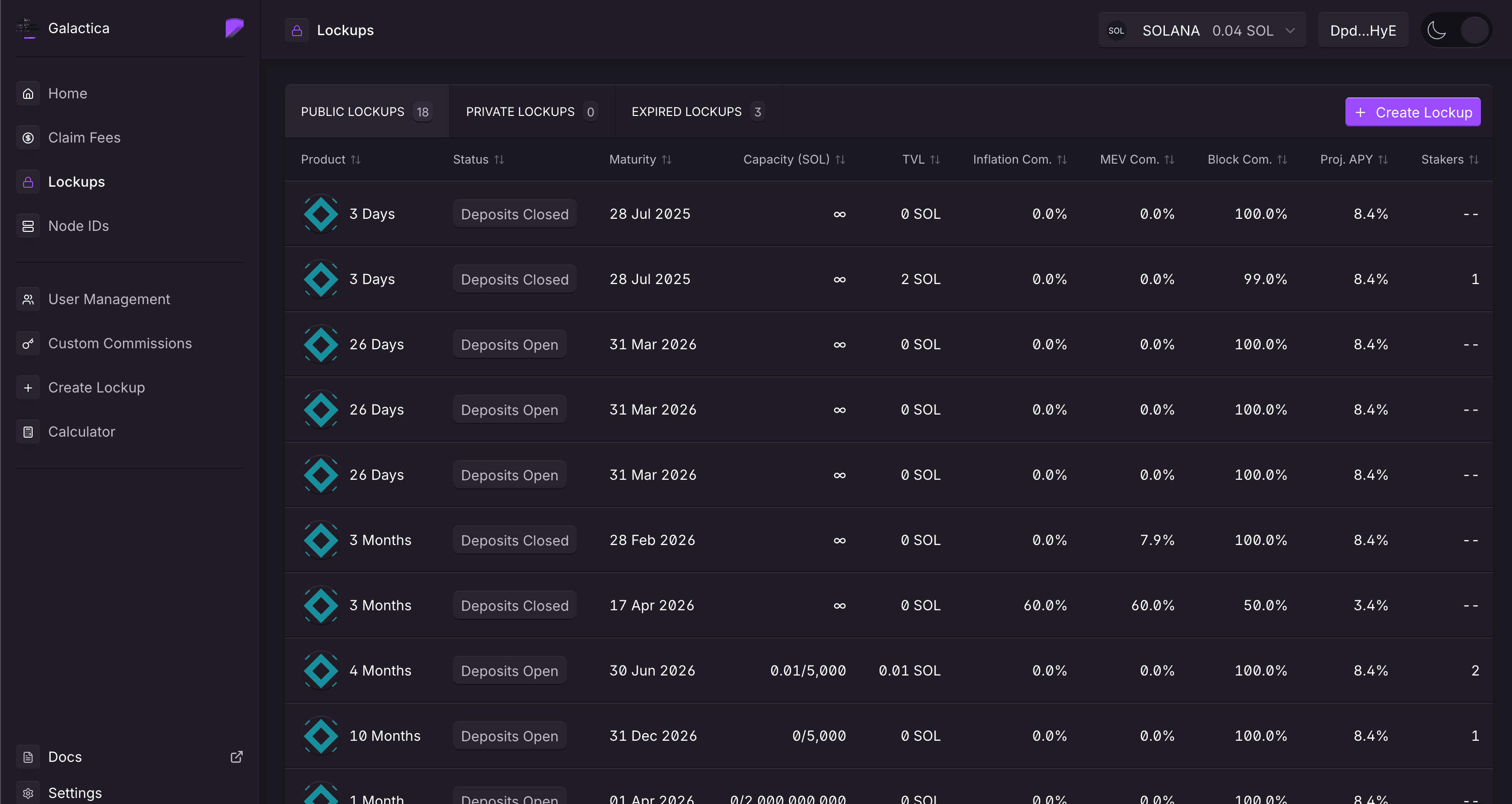The image size is (1512, 804).
Task: Switch to Expired Lockups tab
Action: pyautogui.click(x=697, y=111)
